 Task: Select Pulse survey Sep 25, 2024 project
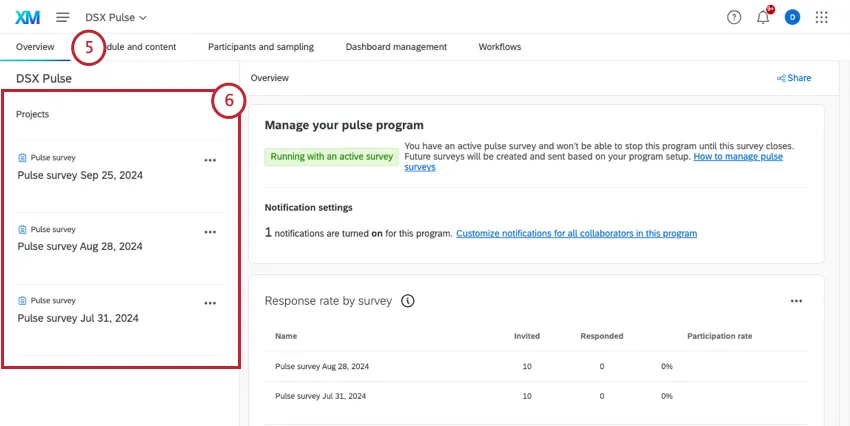(x=79, y=174)
